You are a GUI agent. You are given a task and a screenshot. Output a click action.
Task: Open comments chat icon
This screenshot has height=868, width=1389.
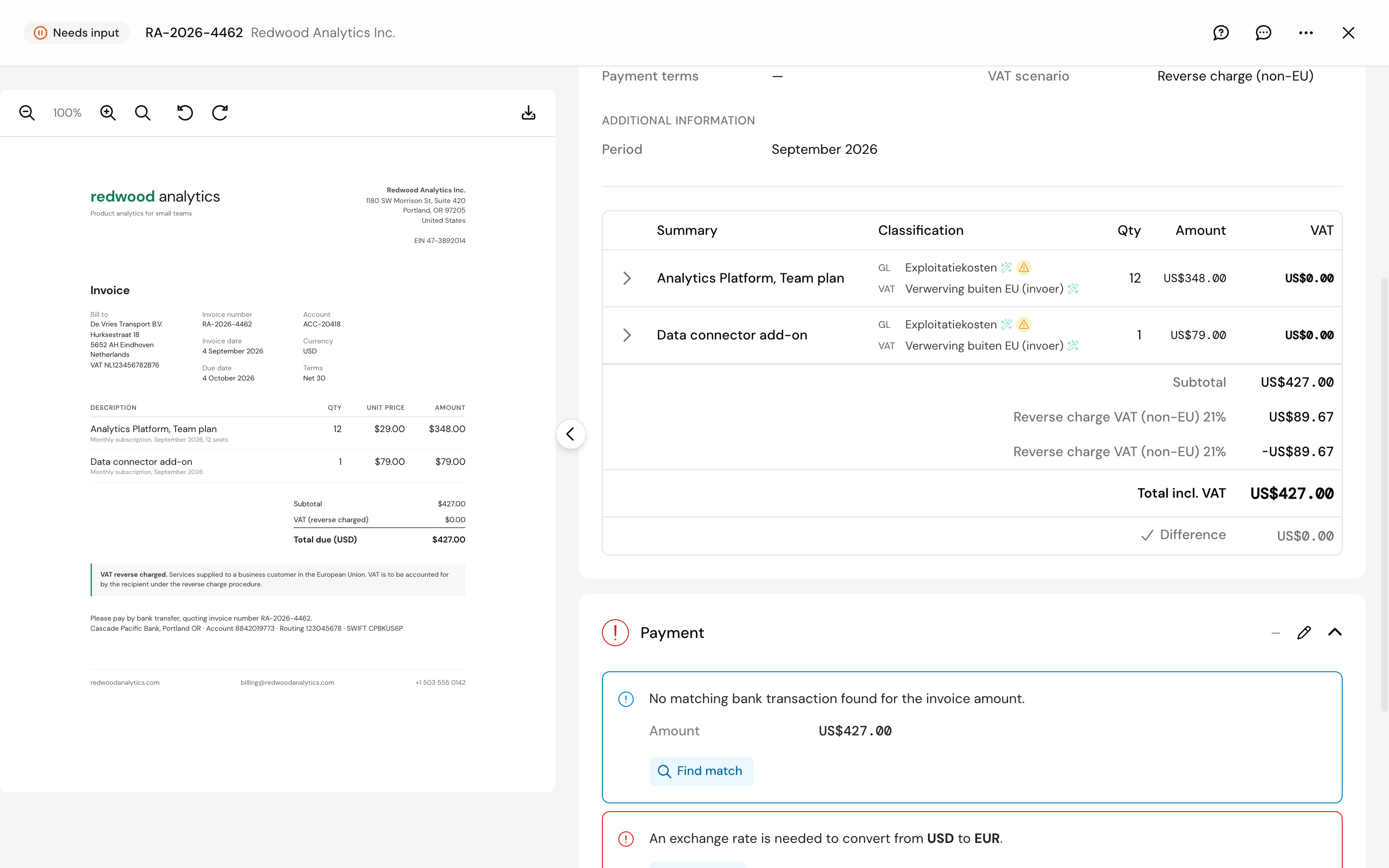1263,33
